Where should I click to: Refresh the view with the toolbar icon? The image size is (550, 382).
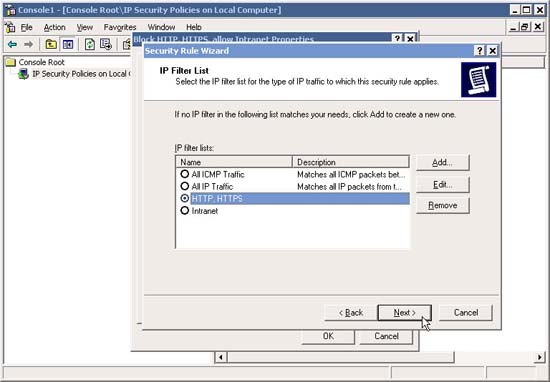pyautogui.click(x=90, y=45)
